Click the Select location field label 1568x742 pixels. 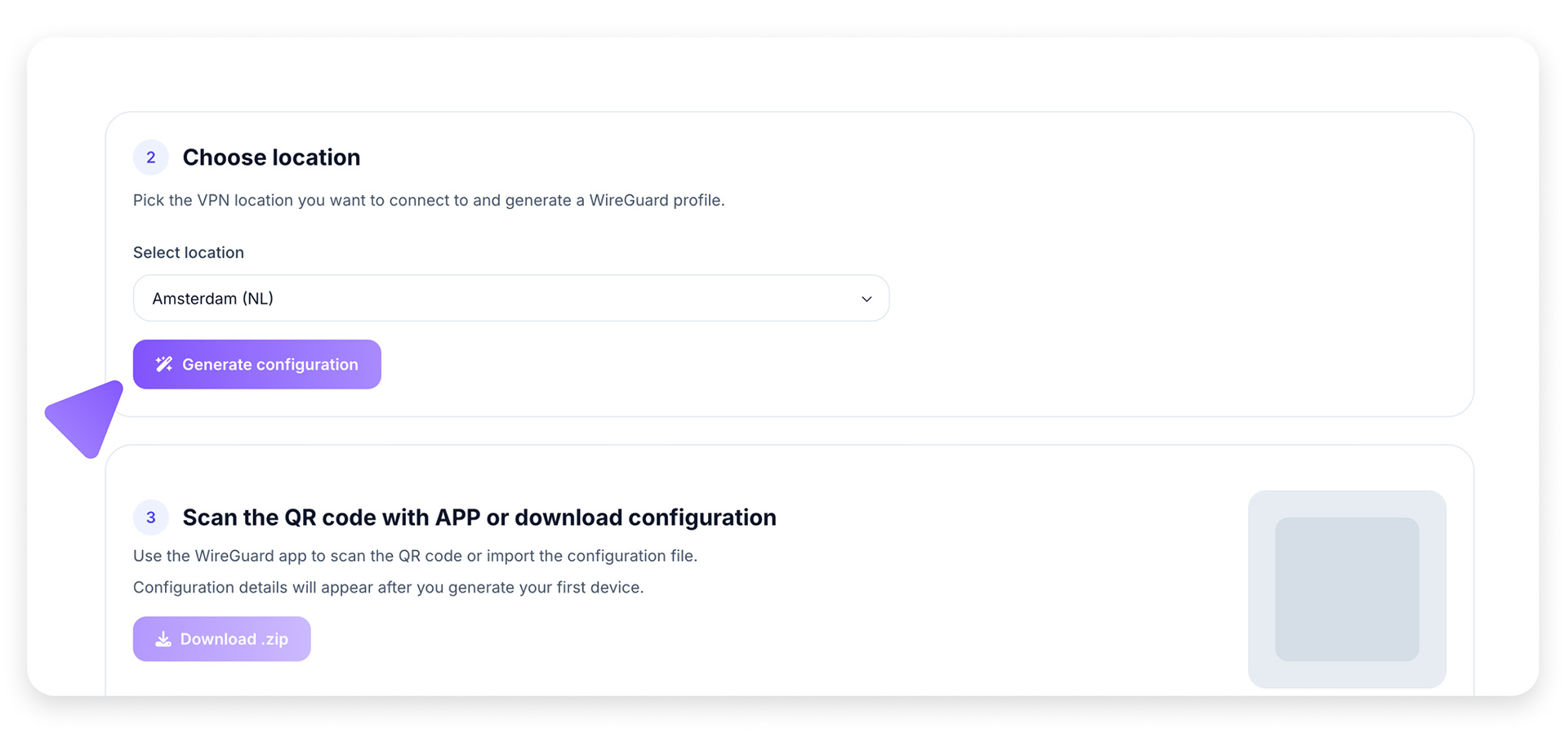(189, 253)
